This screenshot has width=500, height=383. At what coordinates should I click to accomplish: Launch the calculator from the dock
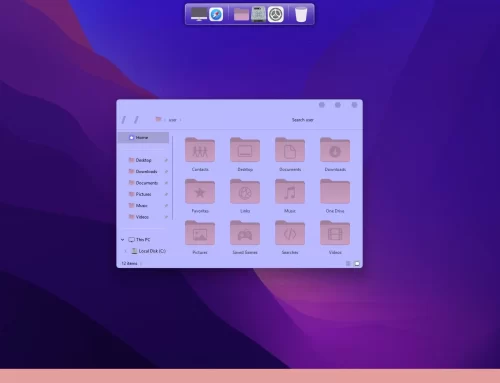pyautogui.click(x=258, y=14)
